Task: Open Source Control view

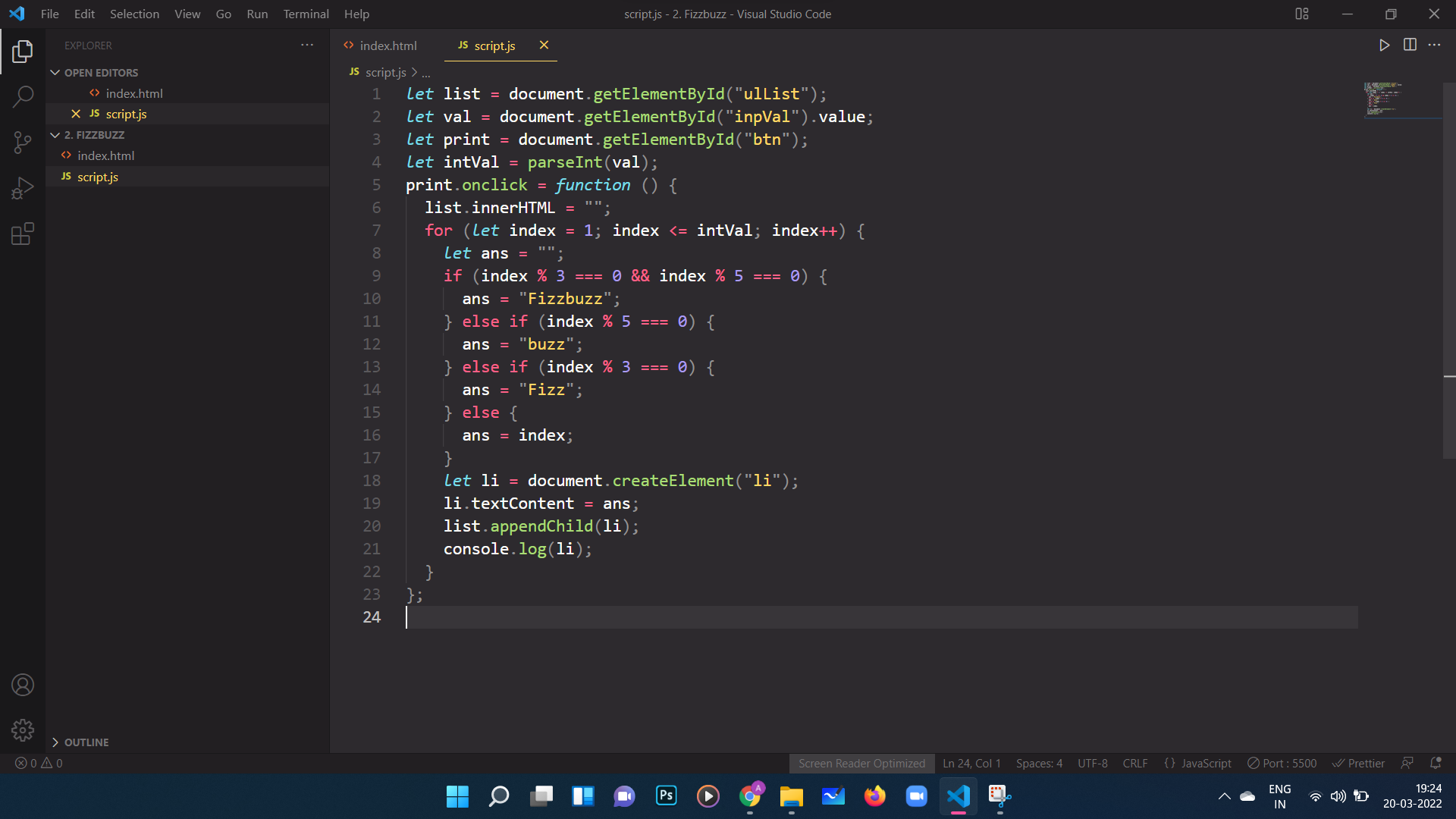Action: click(23, 142)
